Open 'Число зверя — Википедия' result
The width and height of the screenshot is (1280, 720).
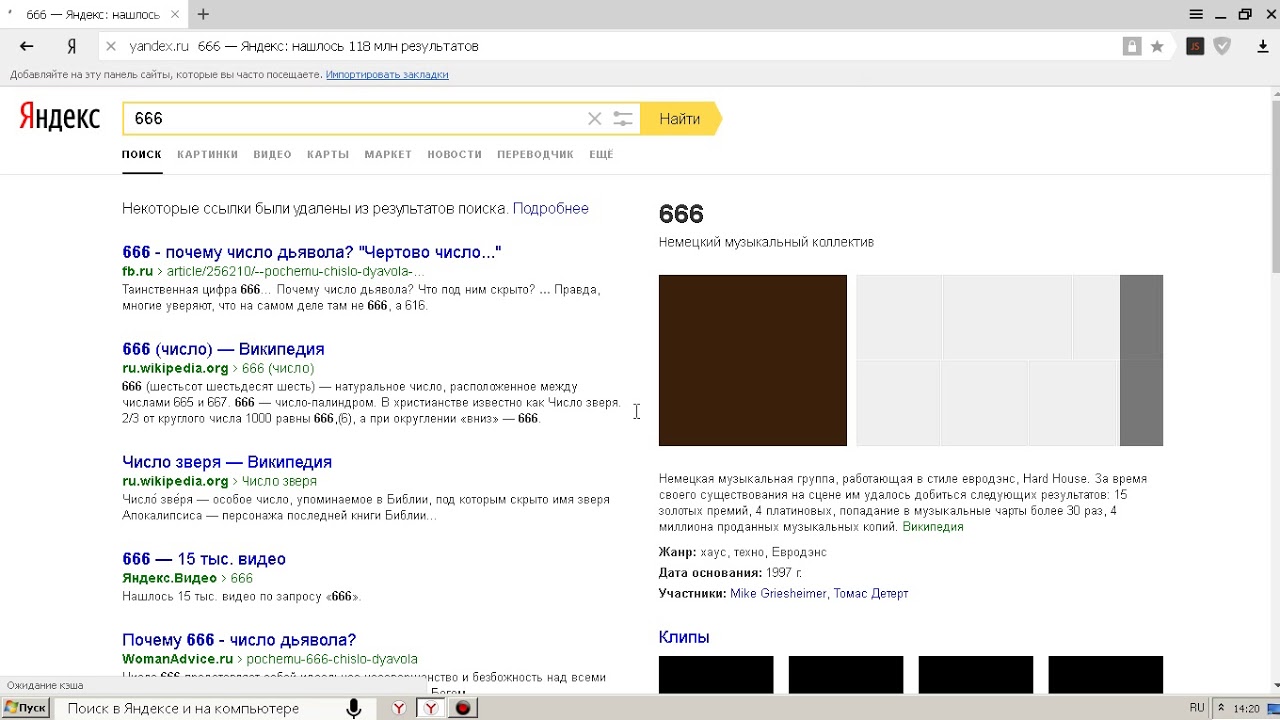(x=227, y=462)
